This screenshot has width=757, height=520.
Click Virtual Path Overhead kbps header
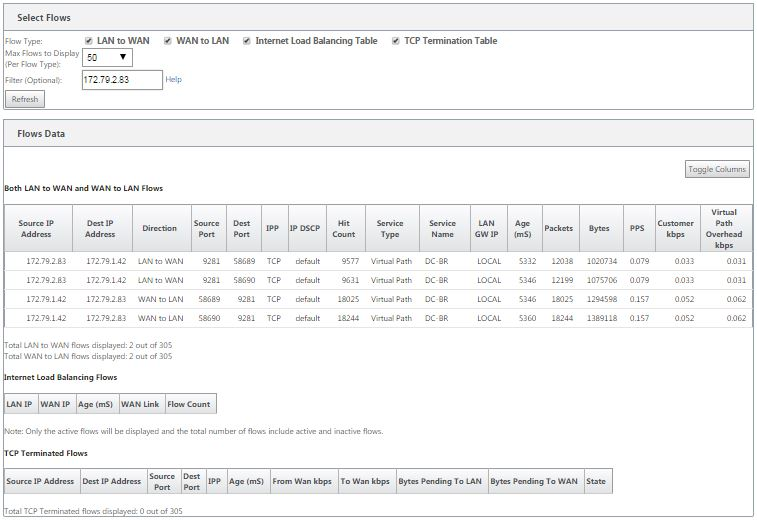pyautogui.click(x=726, y=228)
